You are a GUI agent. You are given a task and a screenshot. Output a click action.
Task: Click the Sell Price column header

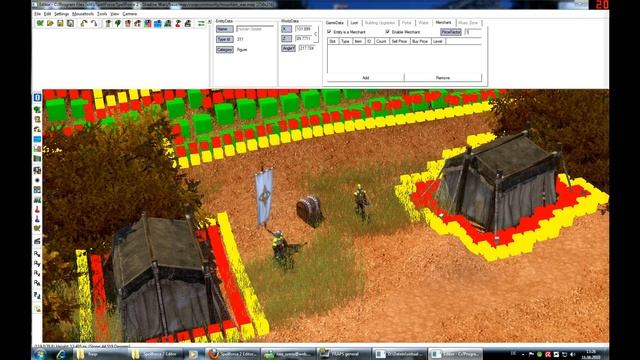[399, 41]
